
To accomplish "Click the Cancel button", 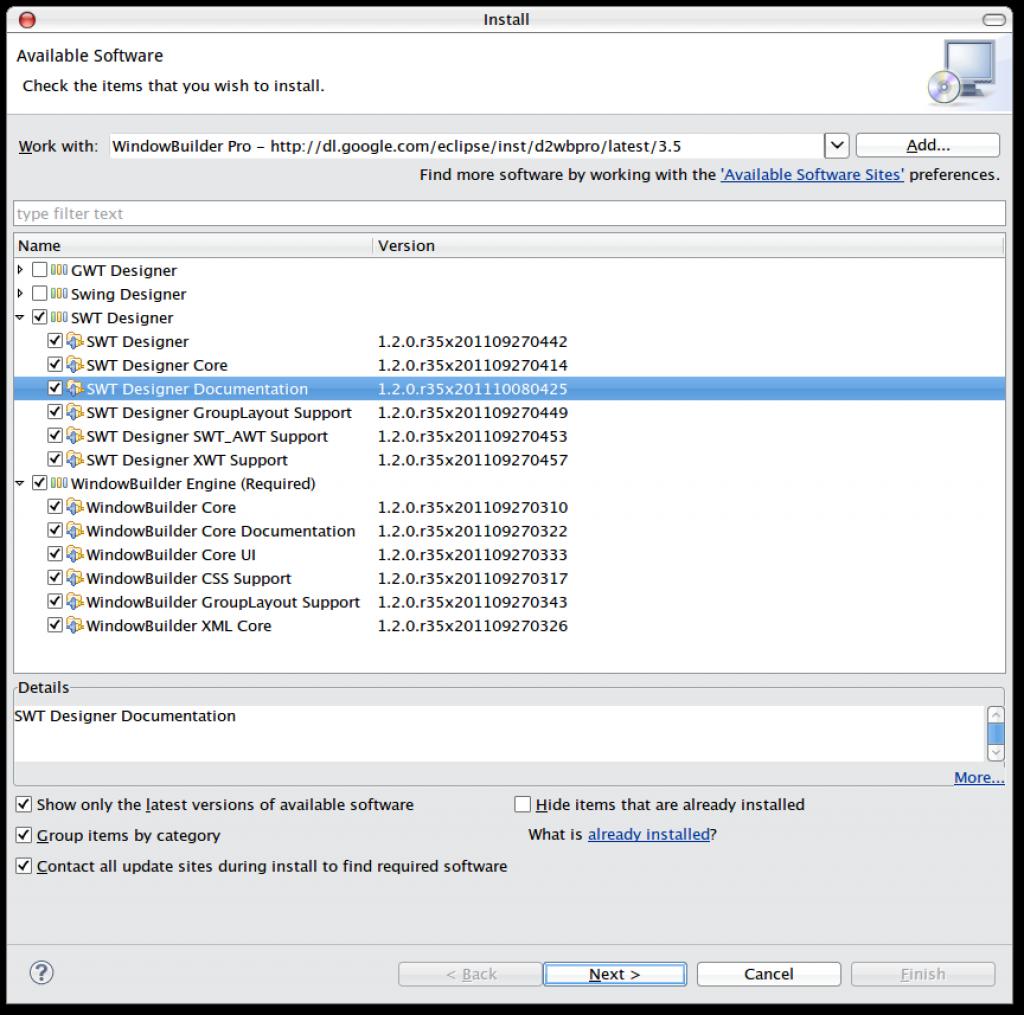I will point(769,974).
